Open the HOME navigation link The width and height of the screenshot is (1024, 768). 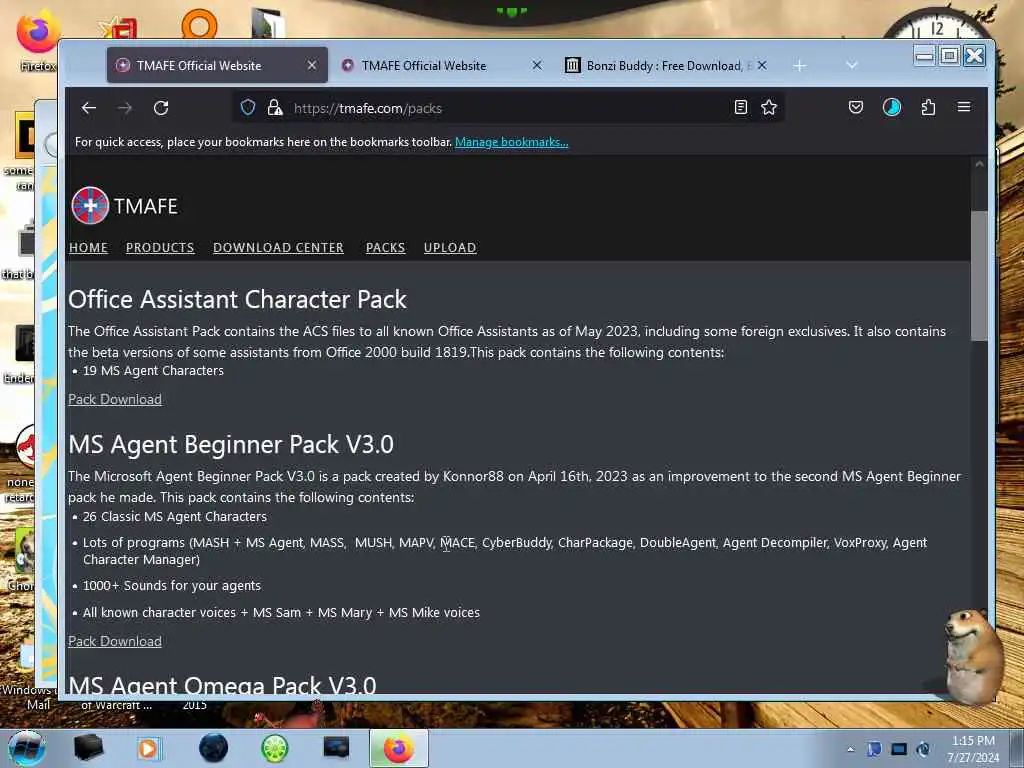coord(88,248)
